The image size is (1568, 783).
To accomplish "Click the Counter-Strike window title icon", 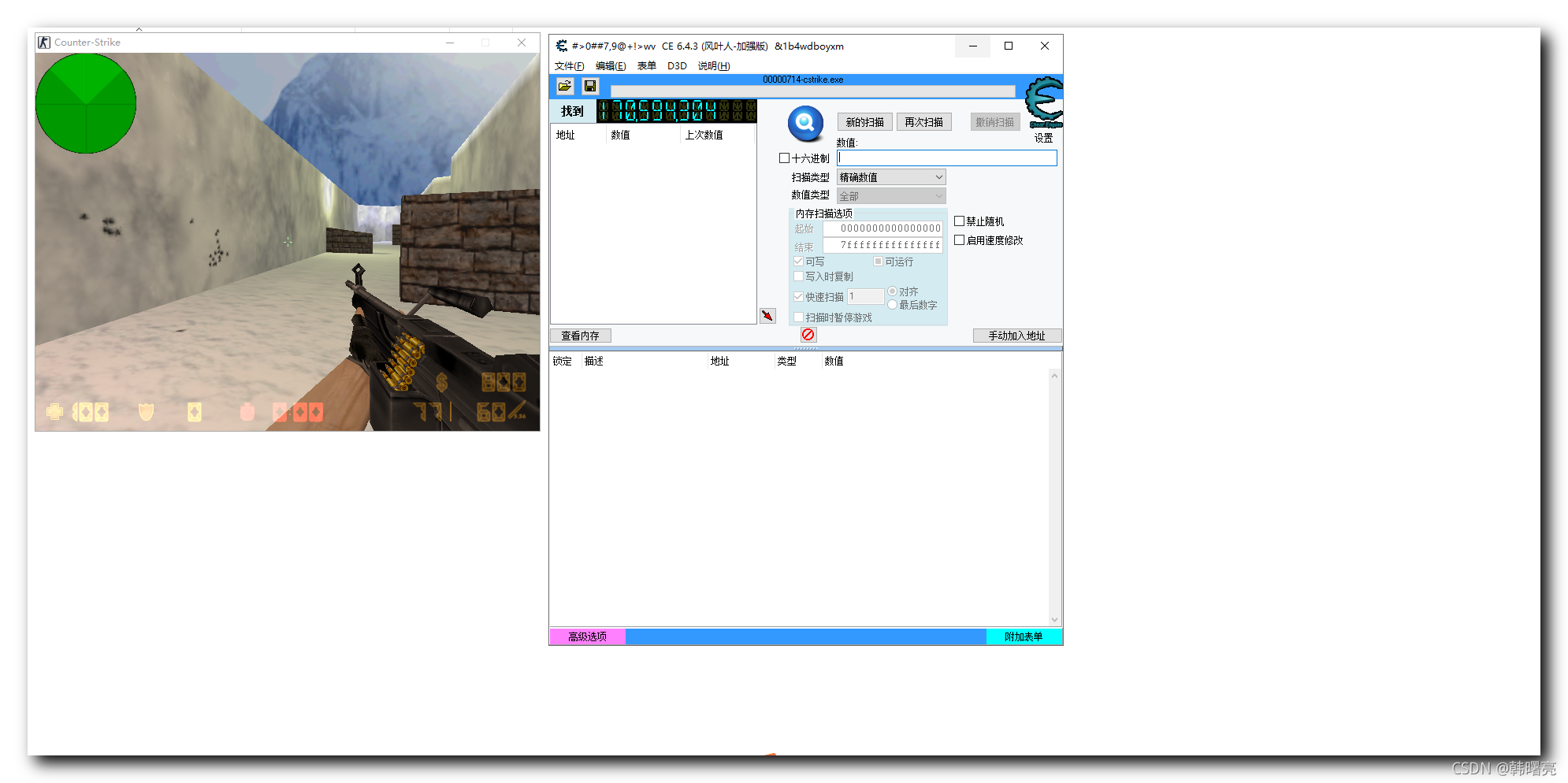I will click(44, 43).
